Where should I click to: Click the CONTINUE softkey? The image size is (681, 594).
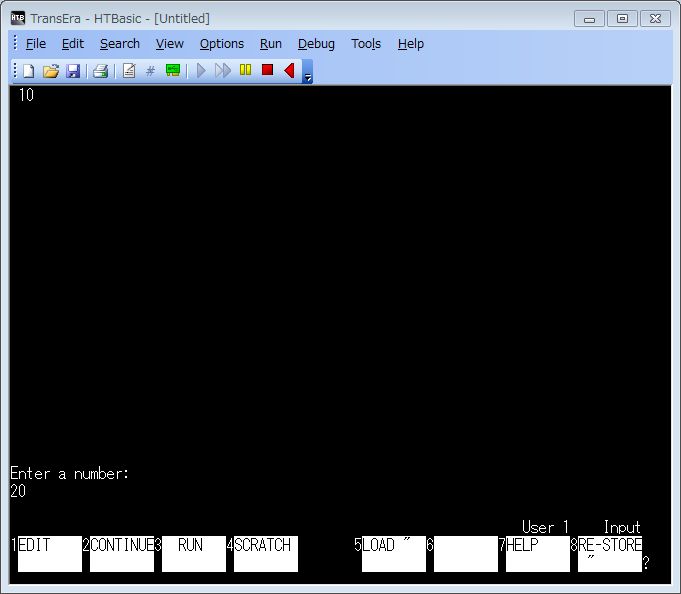122,554
